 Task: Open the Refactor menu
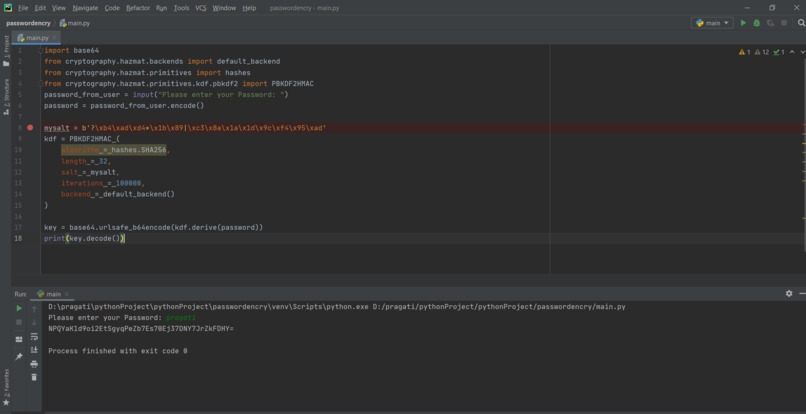pyautogui.click(x=138, y=8)
